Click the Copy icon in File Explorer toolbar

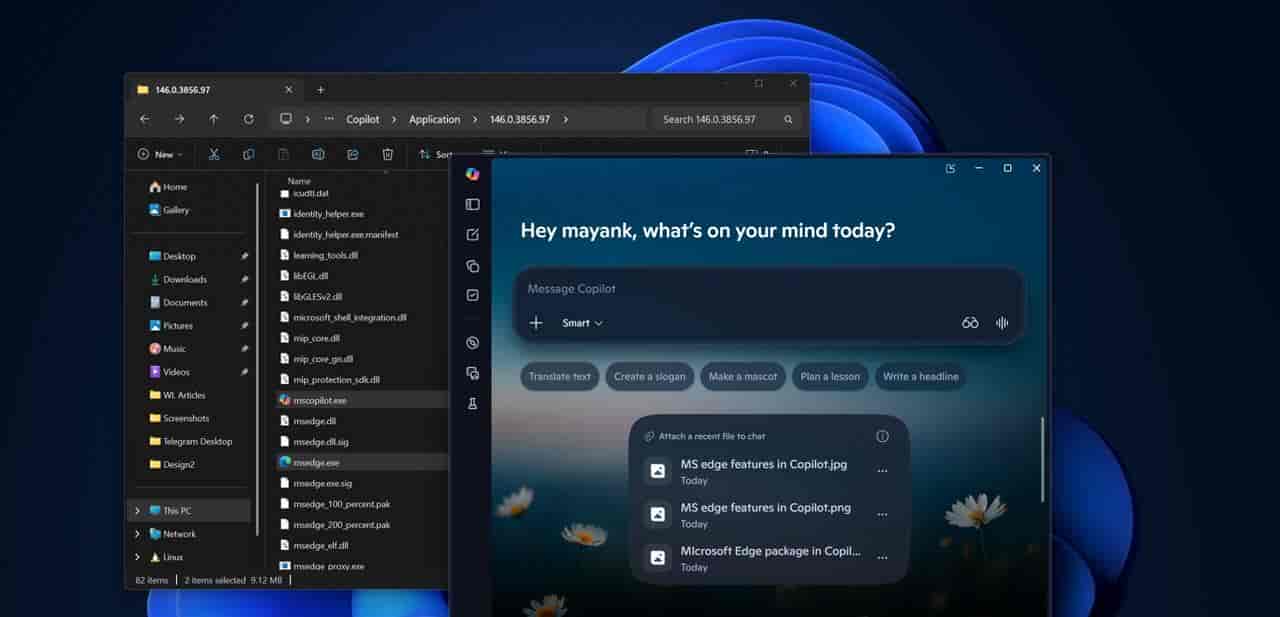click(x=248, y=154)
